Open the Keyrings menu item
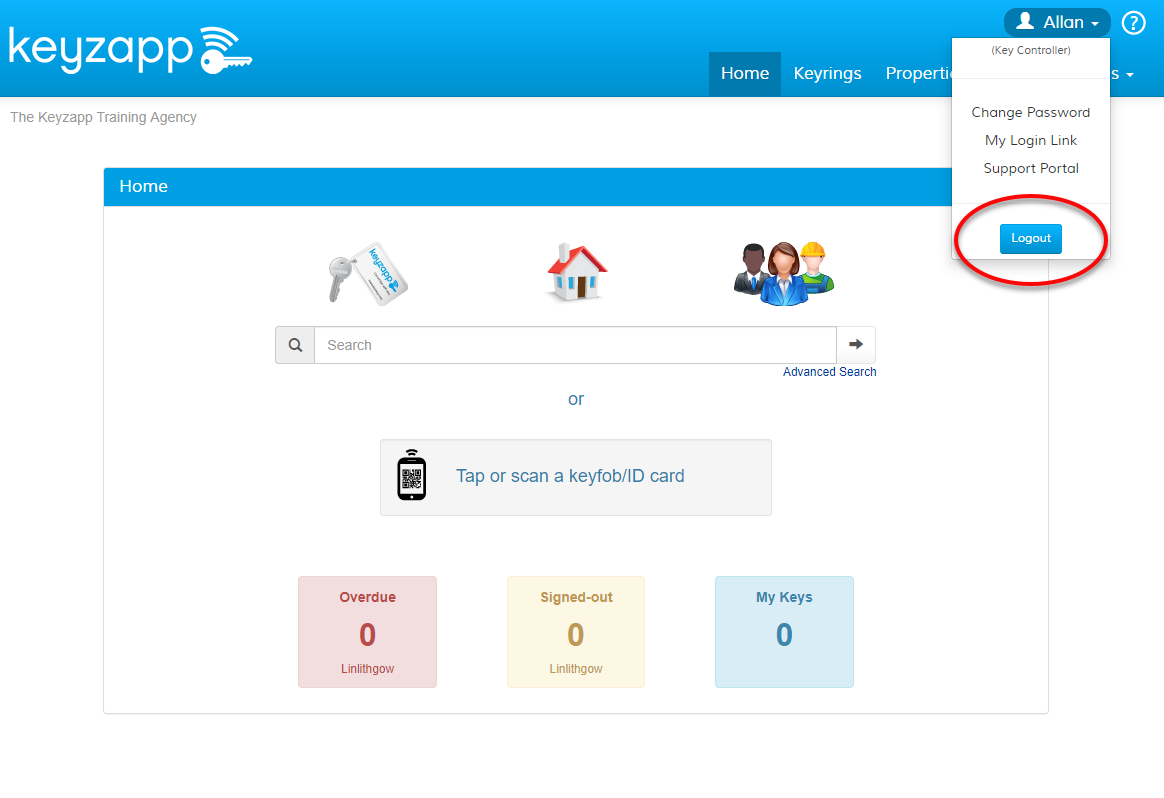The height and width of the screenshot is (798, 1164). click(827, 73)
